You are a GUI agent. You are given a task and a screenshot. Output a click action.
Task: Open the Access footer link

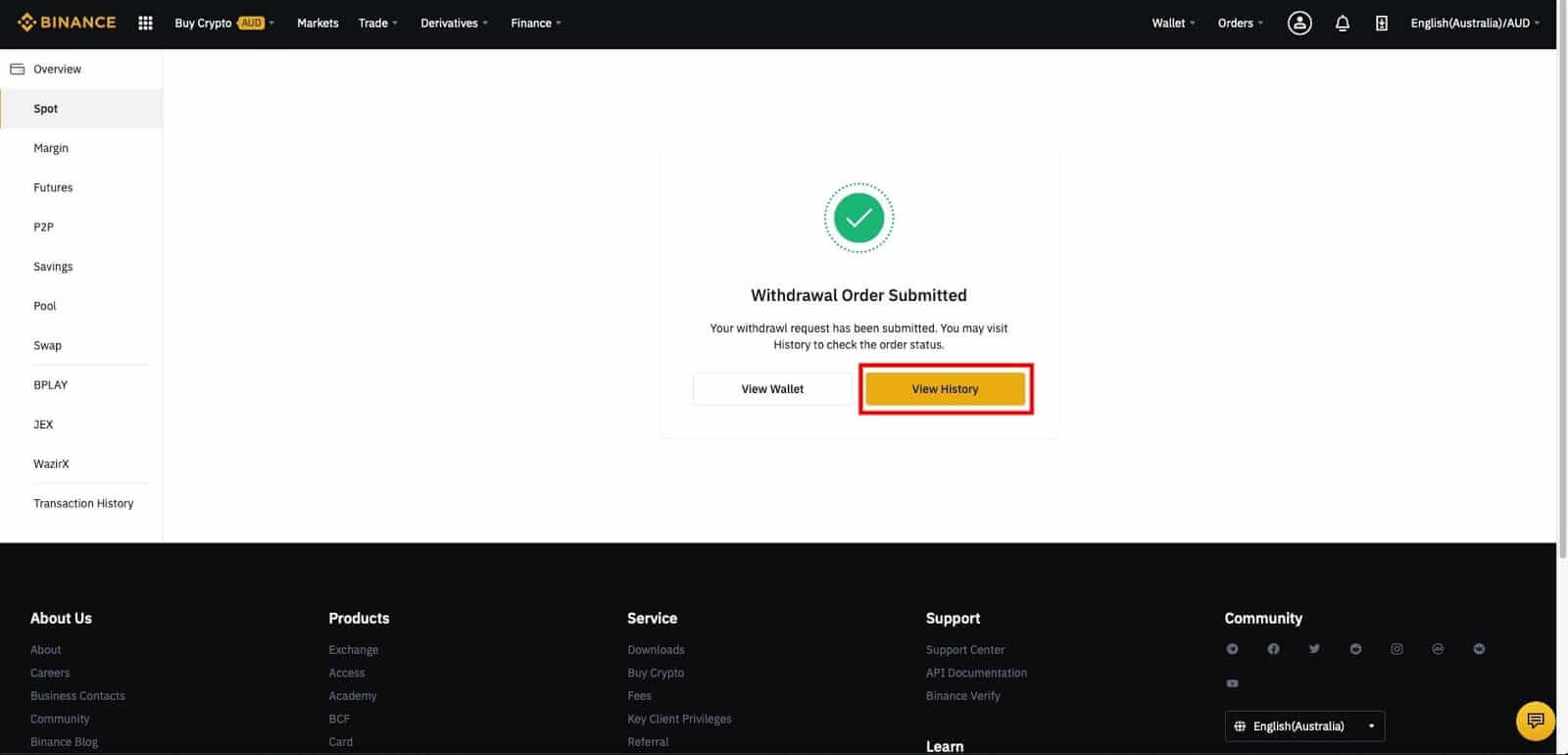click(x=347, y=673)
